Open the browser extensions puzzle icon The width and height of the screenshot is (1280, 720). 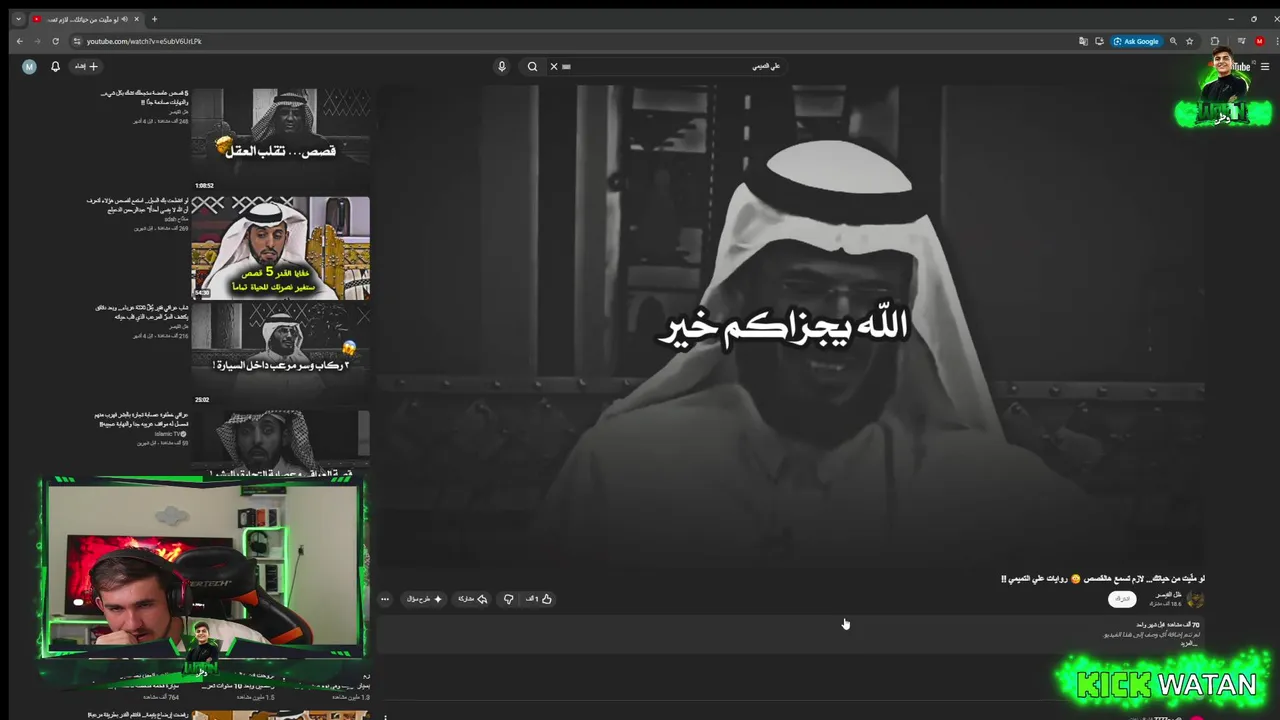[1215, 41]
